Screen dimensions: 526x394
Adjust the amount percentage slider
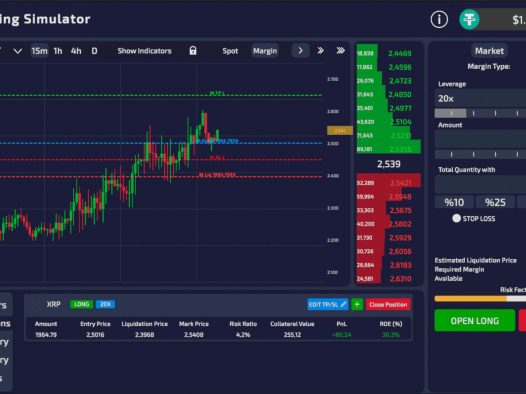pyautogui.click(x=480, y=155)
